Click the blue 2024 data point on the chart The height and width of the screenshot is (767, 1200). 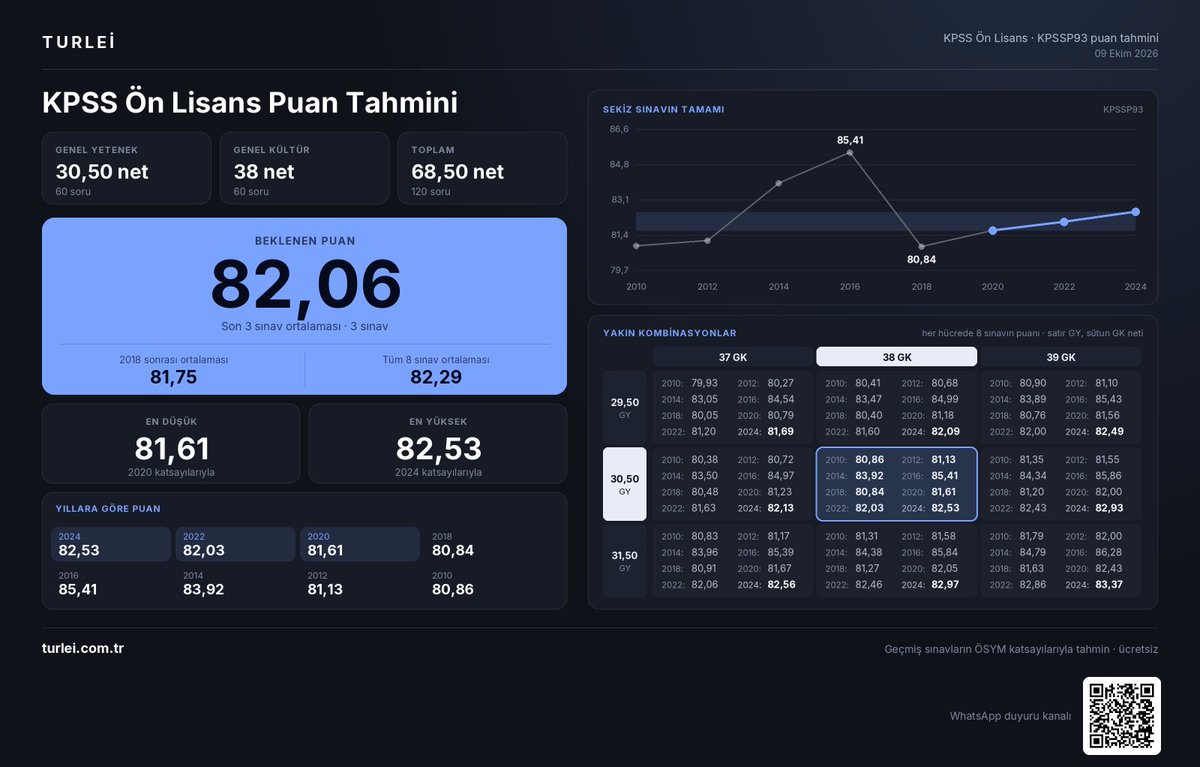coord(1135,211)
